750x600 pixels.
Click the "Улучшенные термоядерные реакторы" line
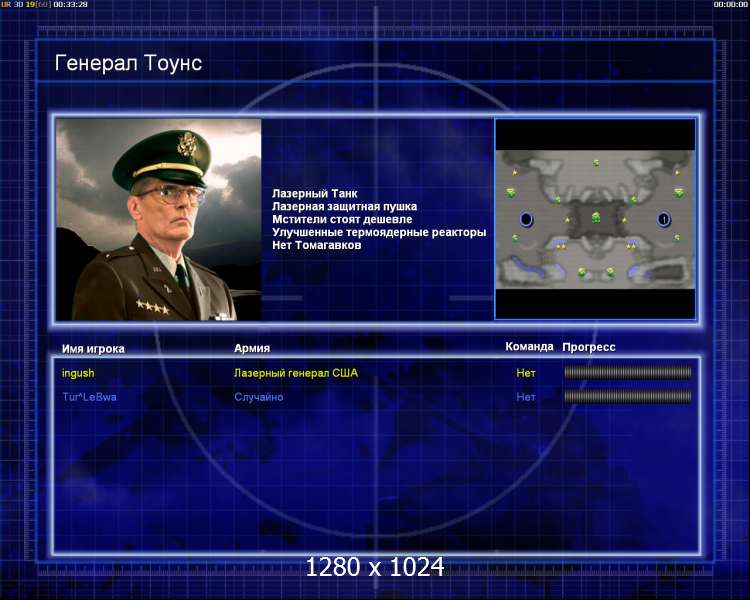click(x=379, y=232)
